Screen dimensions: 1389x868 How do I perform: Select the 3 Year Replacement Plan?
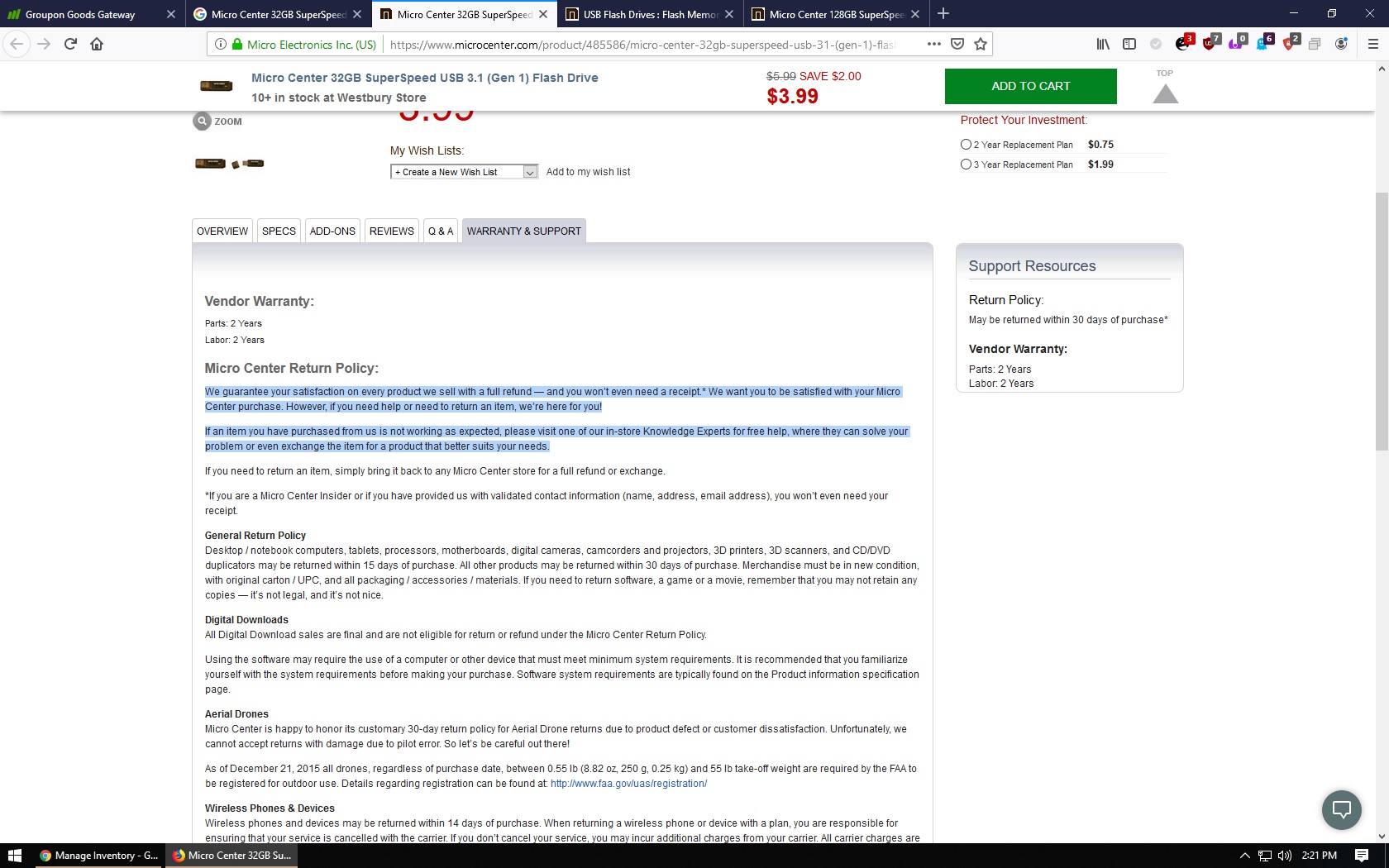click(966, 164)
